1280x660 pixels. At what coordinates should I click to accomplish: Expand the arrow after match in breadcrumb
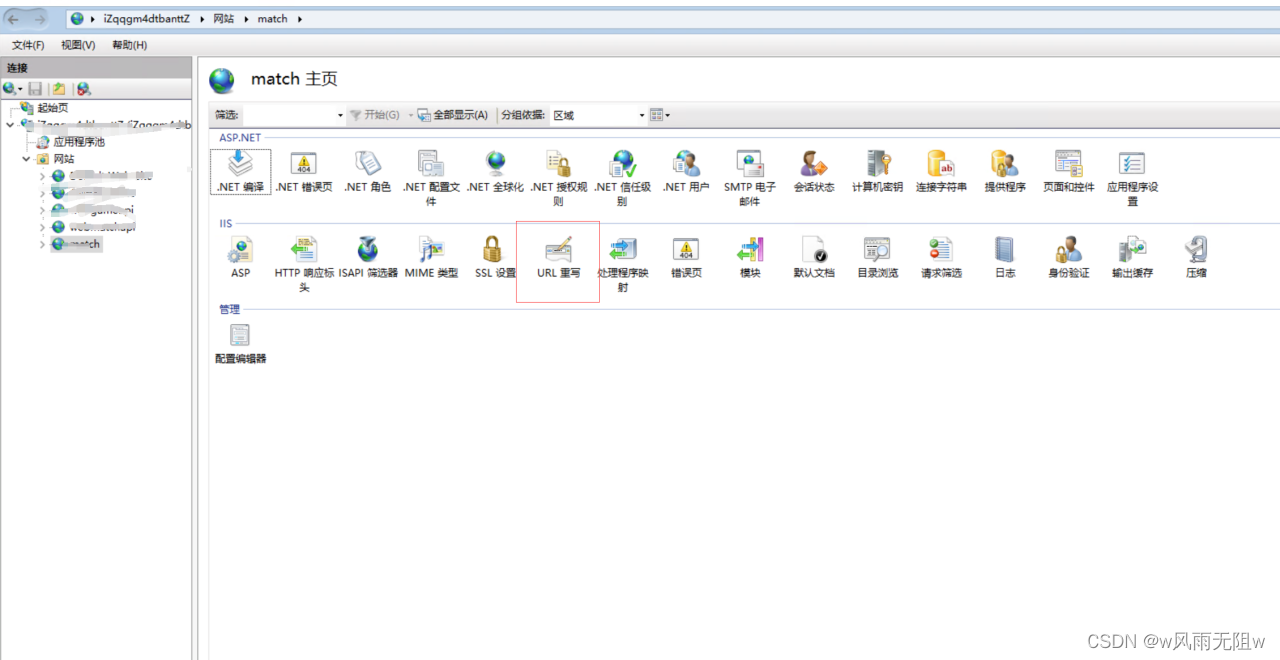[298, 19]
